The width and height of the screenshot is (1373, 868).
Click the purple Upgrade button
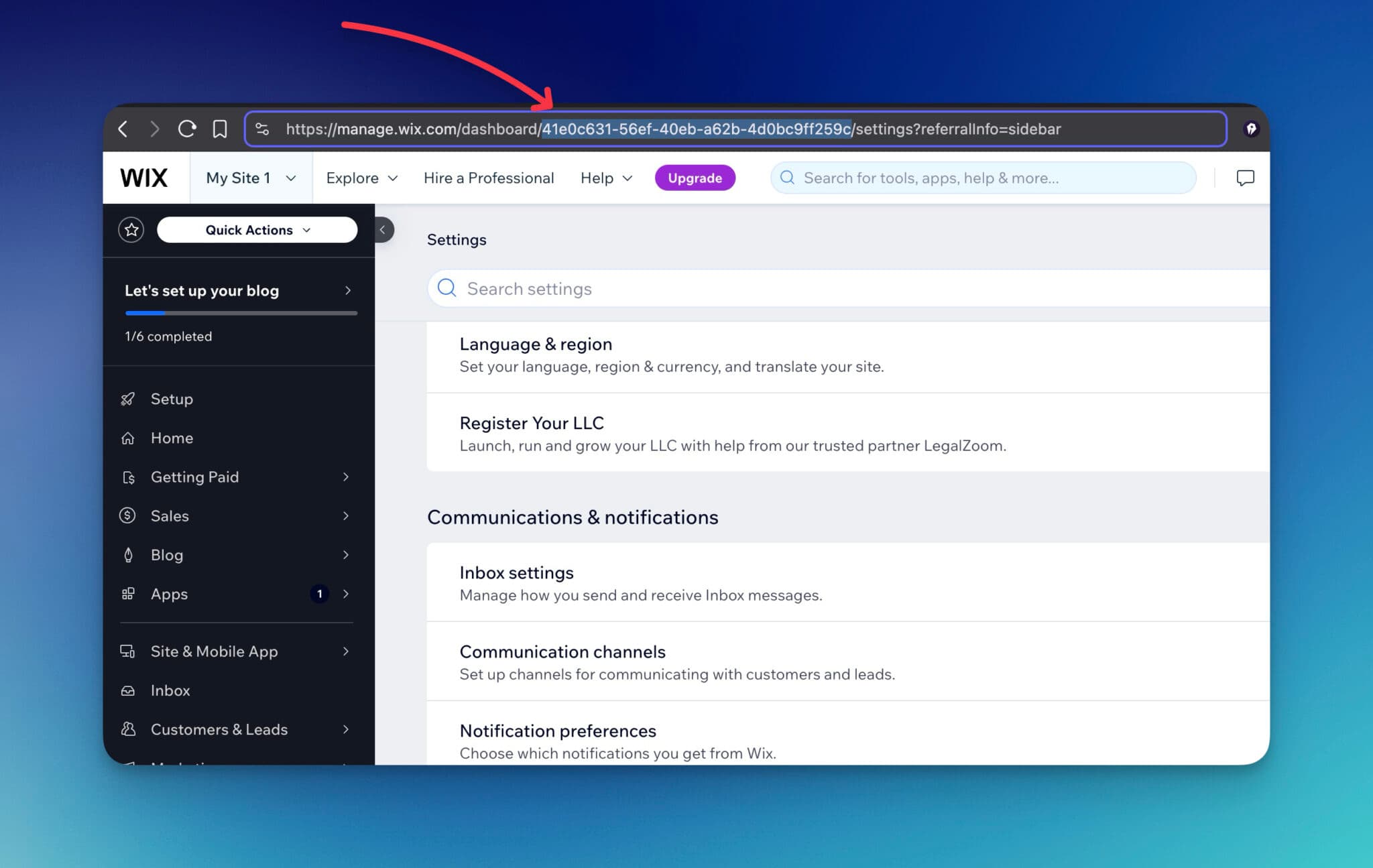(695, 178)
